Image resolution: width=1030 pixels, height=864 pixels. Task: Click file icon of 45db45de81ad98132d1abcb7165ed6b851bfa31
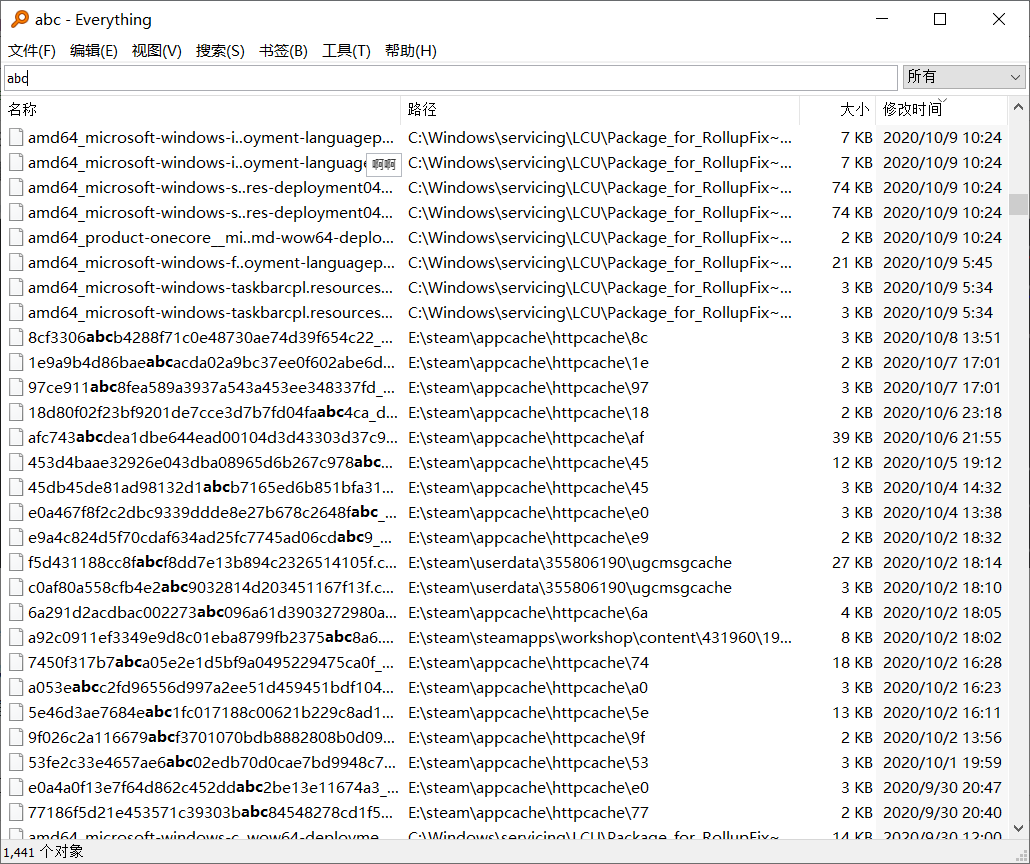click(16, 488)
